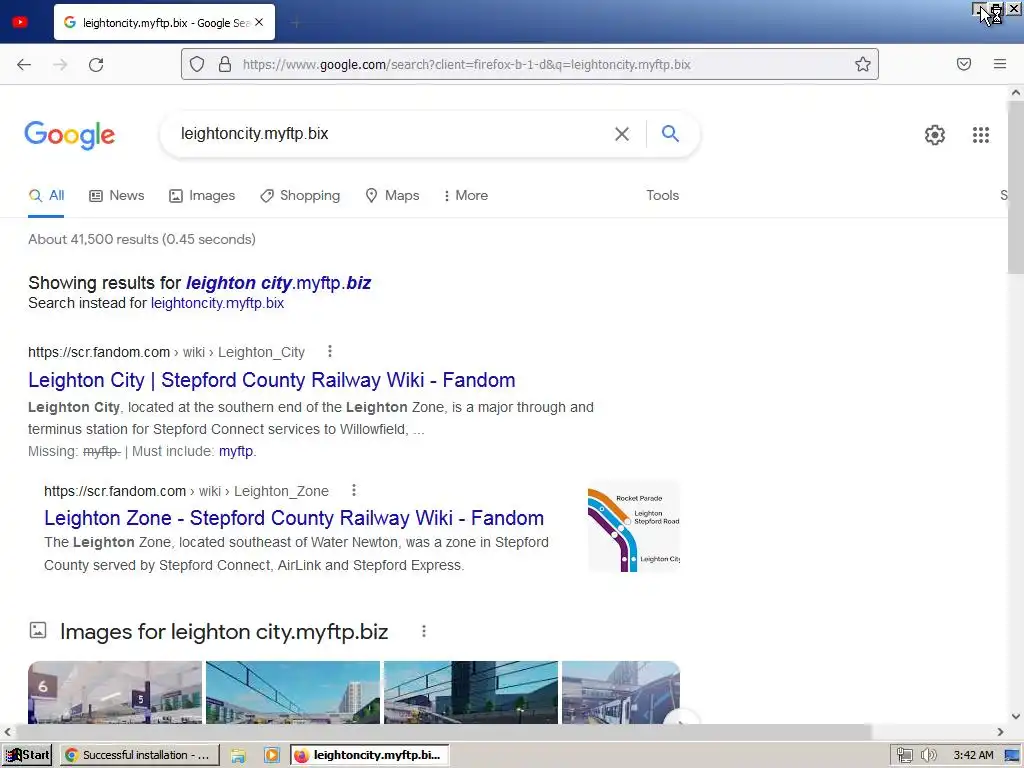1024x768 pixels.
Task: Save page to Pocket
Action: point(963,64)
